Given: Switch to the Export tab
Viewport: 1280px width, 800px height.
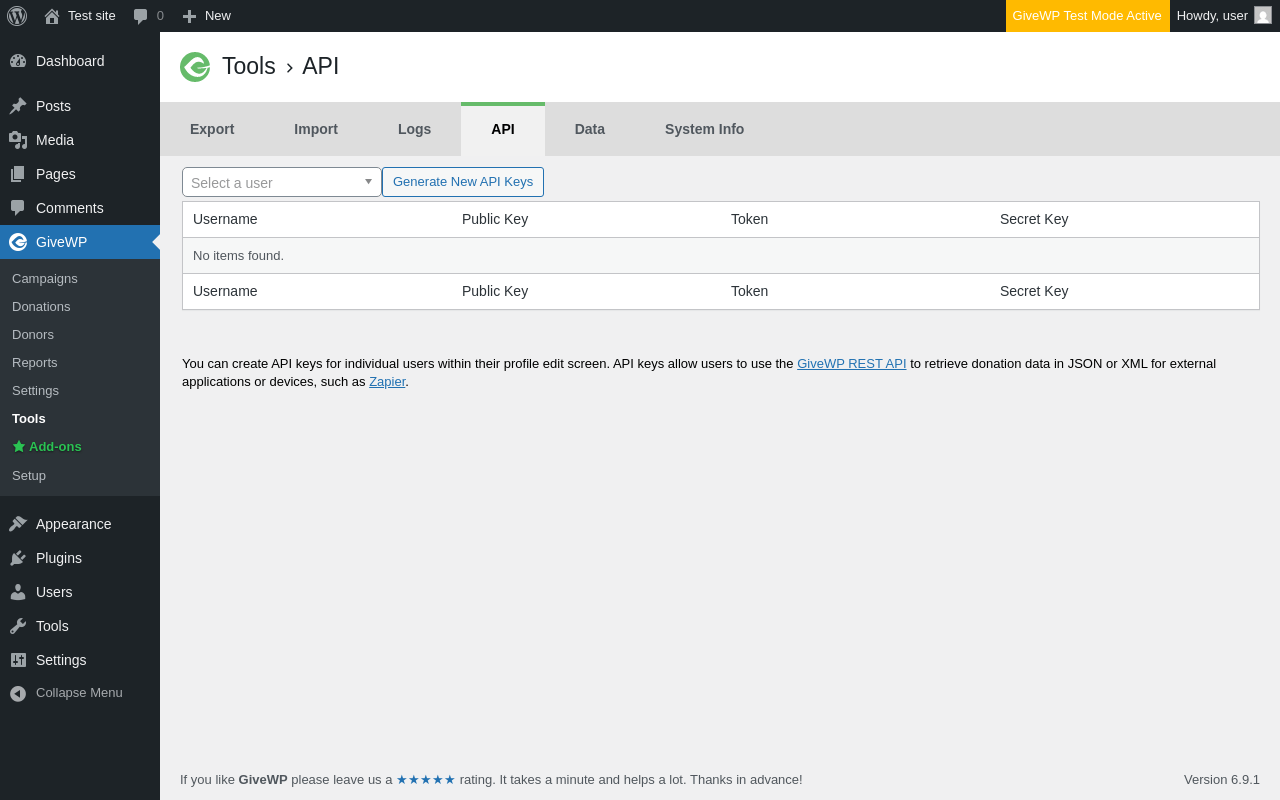Looking at the screenshot, I should click(x=212, y=129).
